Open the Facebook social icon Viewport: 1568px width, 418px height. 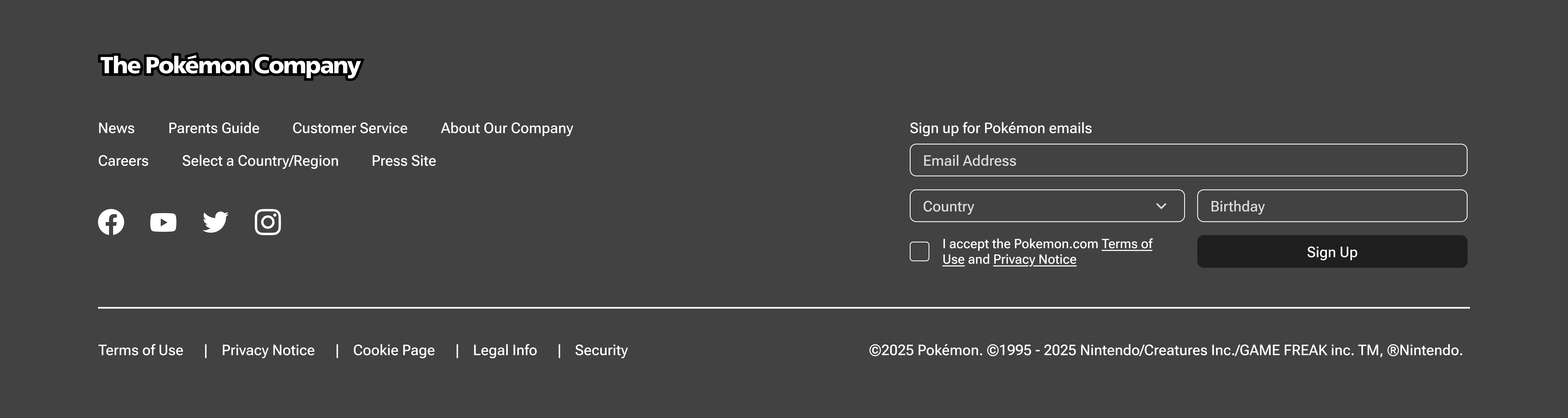click(x=111, y=222)
